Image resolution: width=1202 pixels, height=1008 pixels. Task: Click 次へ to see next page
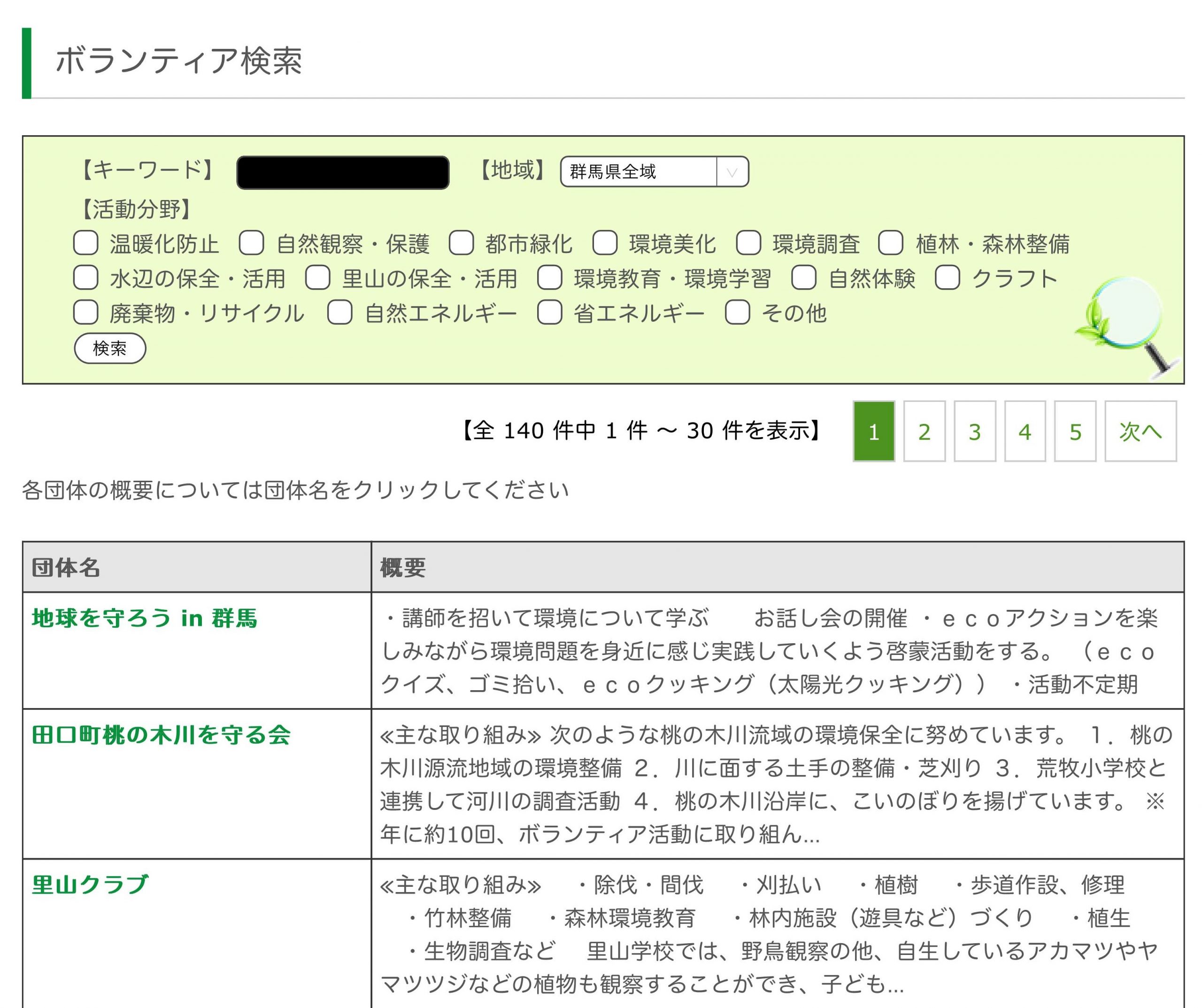click(1140, 431)
